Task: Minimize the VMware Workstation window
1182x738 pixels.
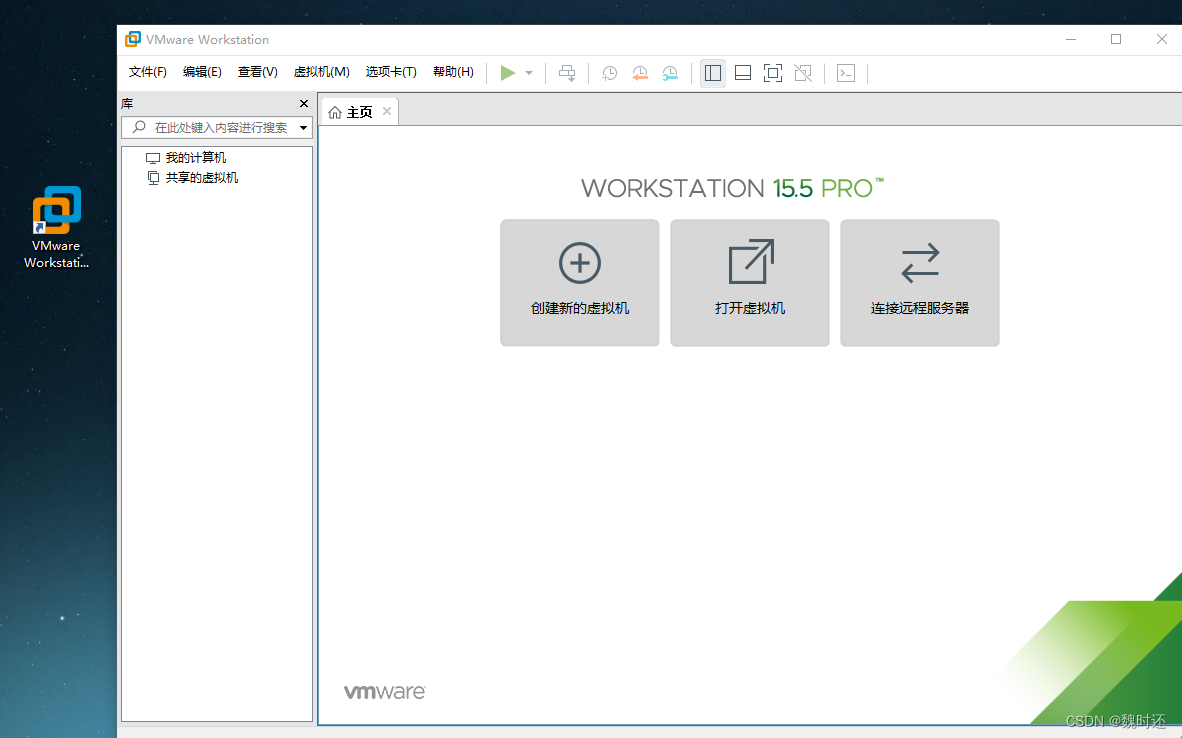Action: (1071, 39)
